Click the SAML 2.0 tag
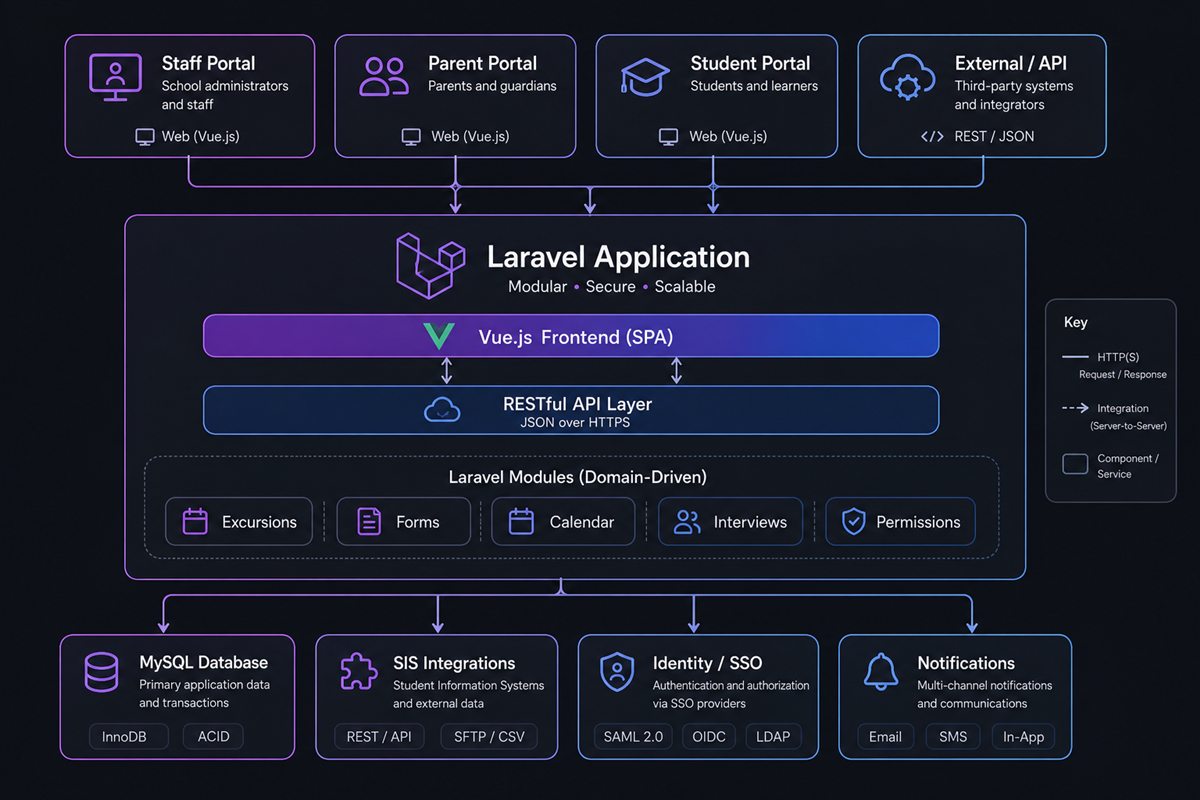Viewport: 1200px width, 800px height. pos(633,737)
